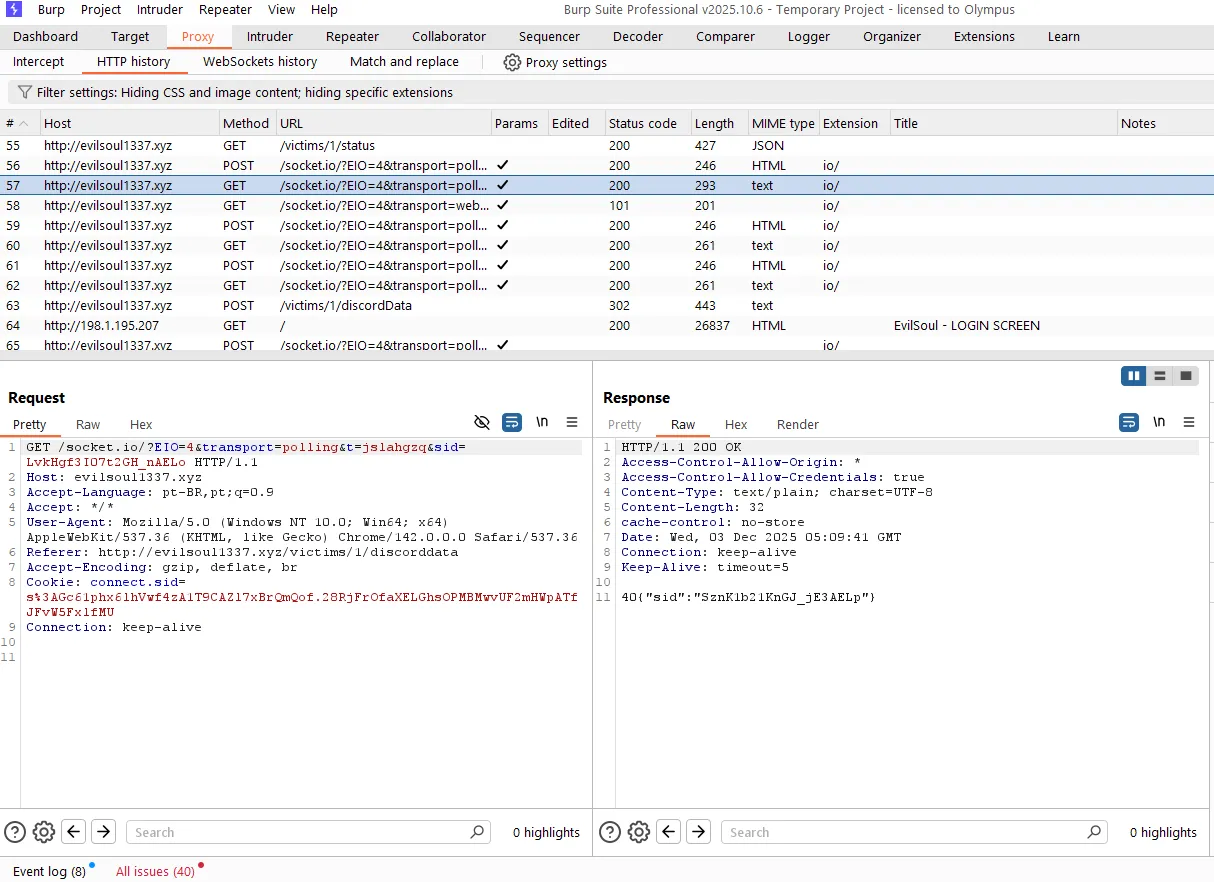Open All issues panel
Image resolution: width=1214 pixels, height=882 pixels.
tap(156, 871)
